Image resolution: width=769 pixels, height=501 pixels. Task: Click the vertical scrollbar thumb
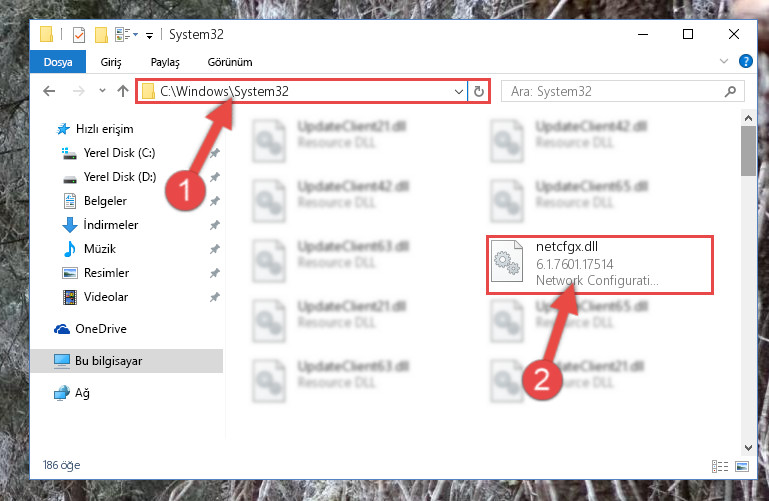748,150
